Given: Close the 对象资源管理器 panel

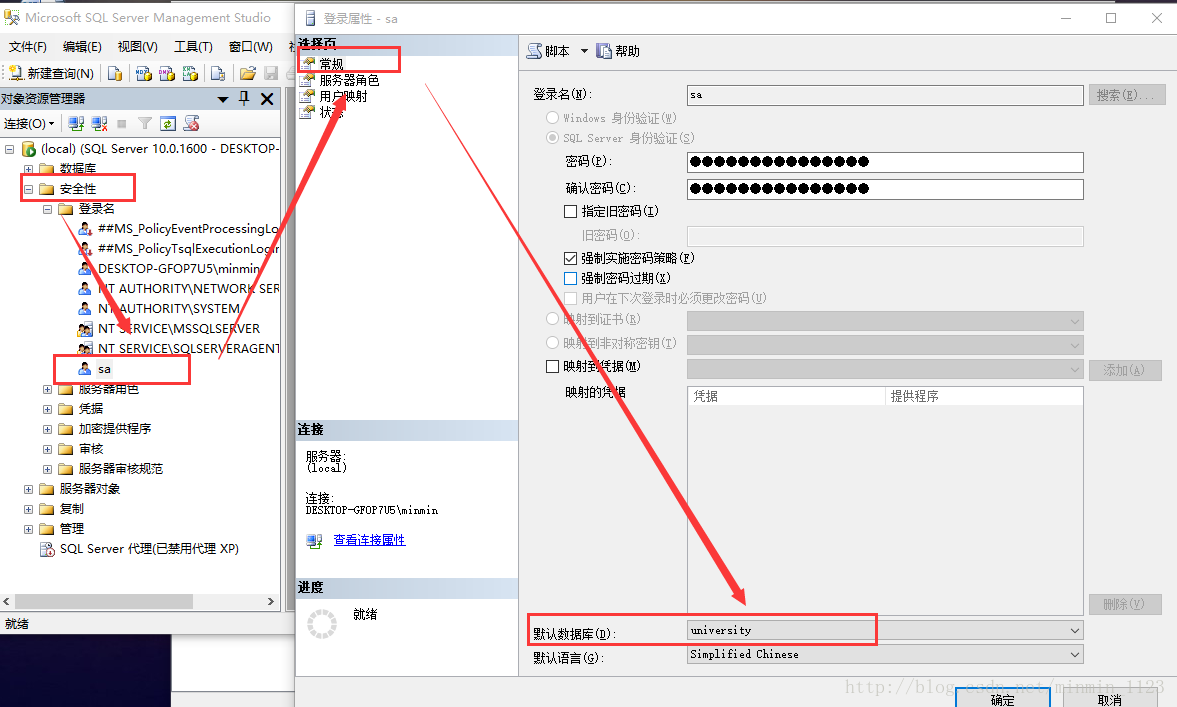Looking at the screenshot, I should pyautogui.click(x=266, y=98).
